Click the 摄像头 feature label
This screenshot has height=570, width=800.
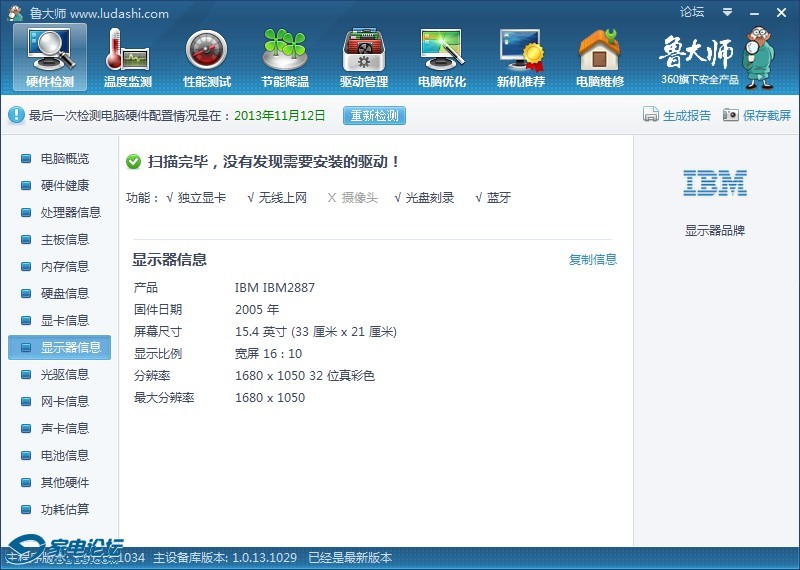[x=360, y=197]
